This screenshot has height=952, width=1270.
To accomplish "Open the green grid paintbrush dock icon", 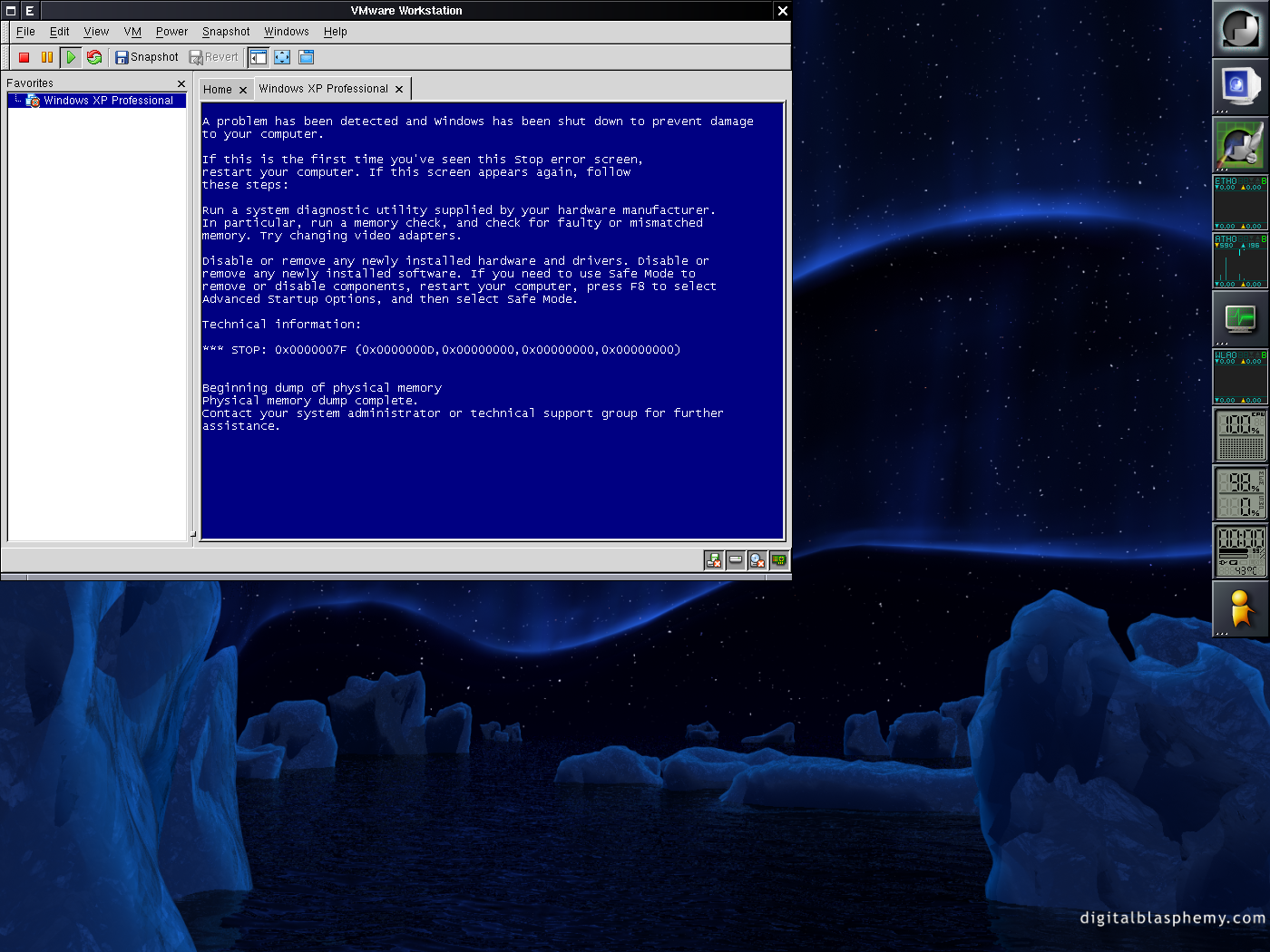I will [x=1241, y=145].
